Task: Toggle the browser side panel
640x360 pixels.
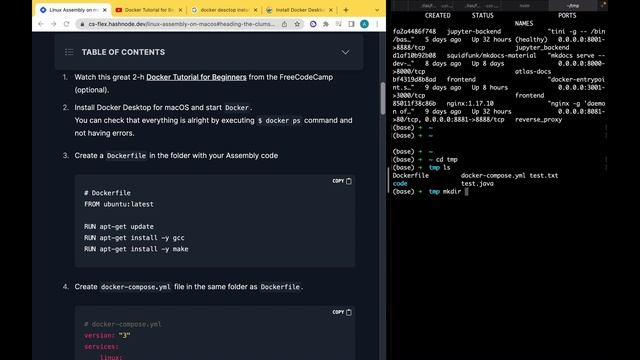Action: pyautogui.click(x=351, y=24)
